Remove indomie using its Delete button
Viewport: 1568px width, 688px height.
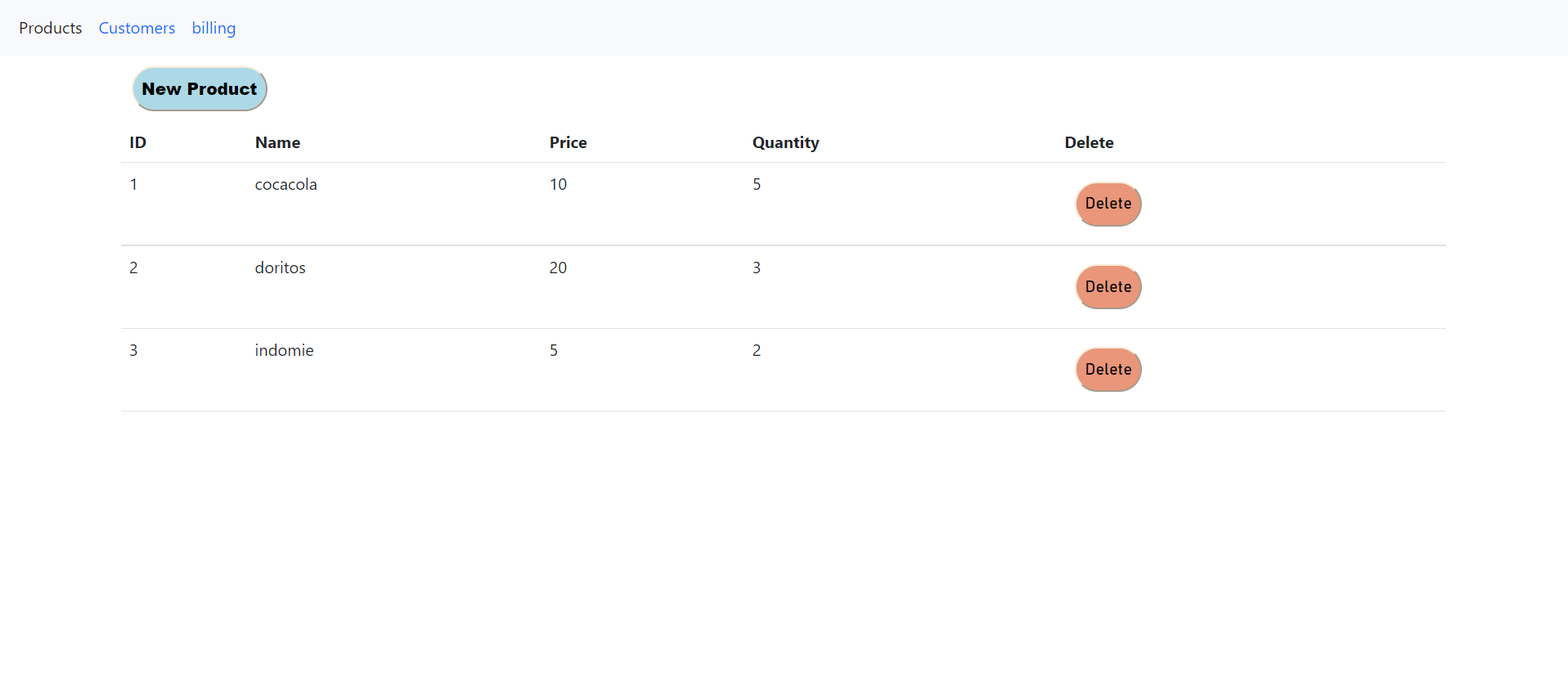pos(1107,370)
